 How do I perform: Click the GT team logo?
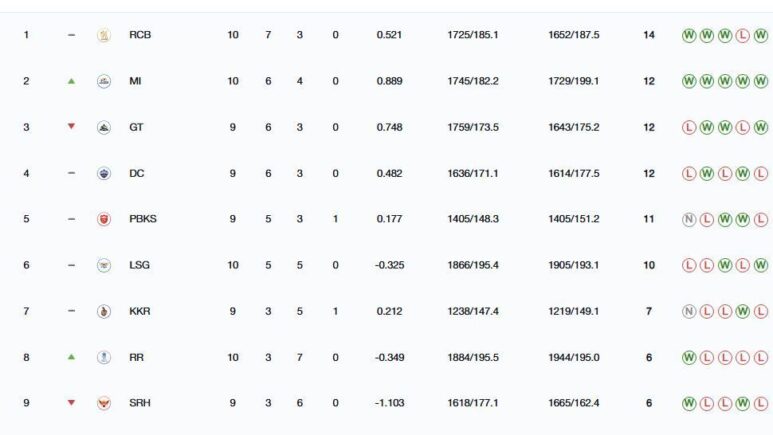pyautogui.click(x=102, y=127)
